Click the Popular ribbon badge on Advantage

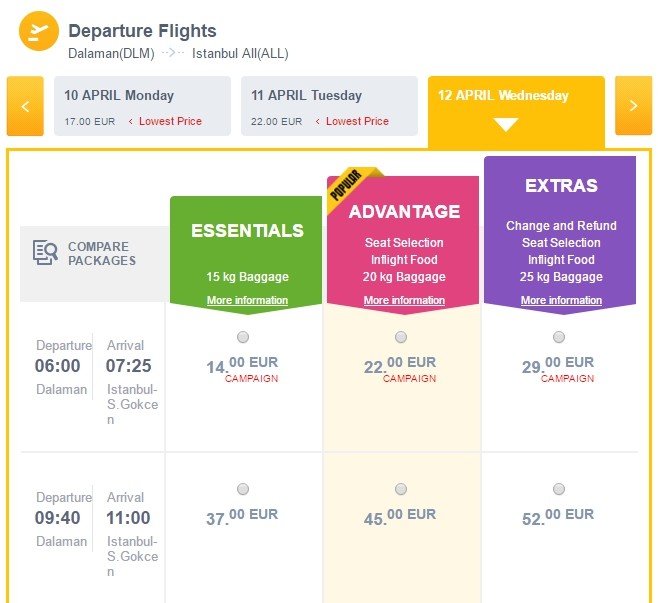[345, 184]
